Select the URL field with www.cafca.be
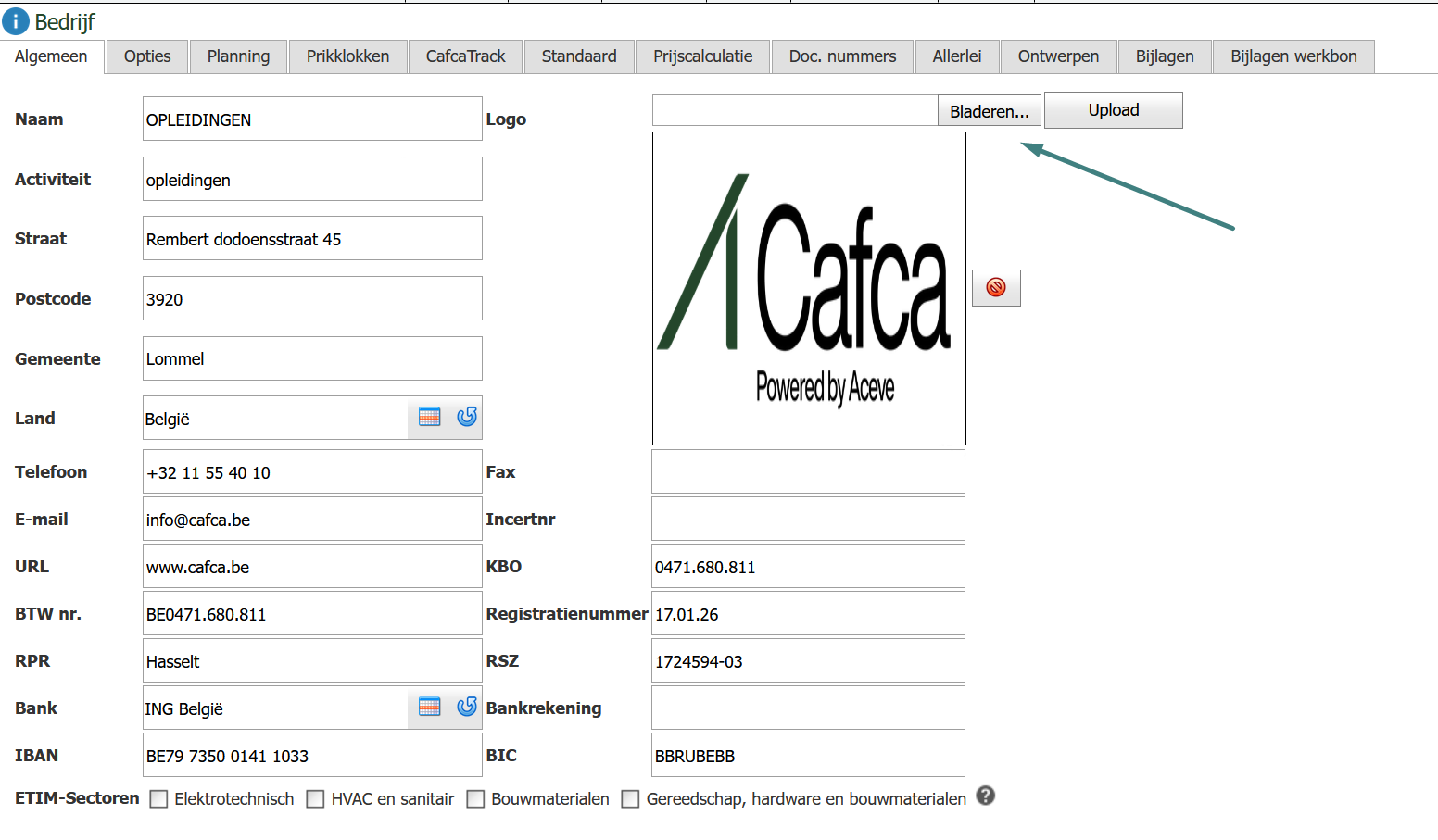The height and width of the screenshot is (840, 1438). tap(312, 566)
